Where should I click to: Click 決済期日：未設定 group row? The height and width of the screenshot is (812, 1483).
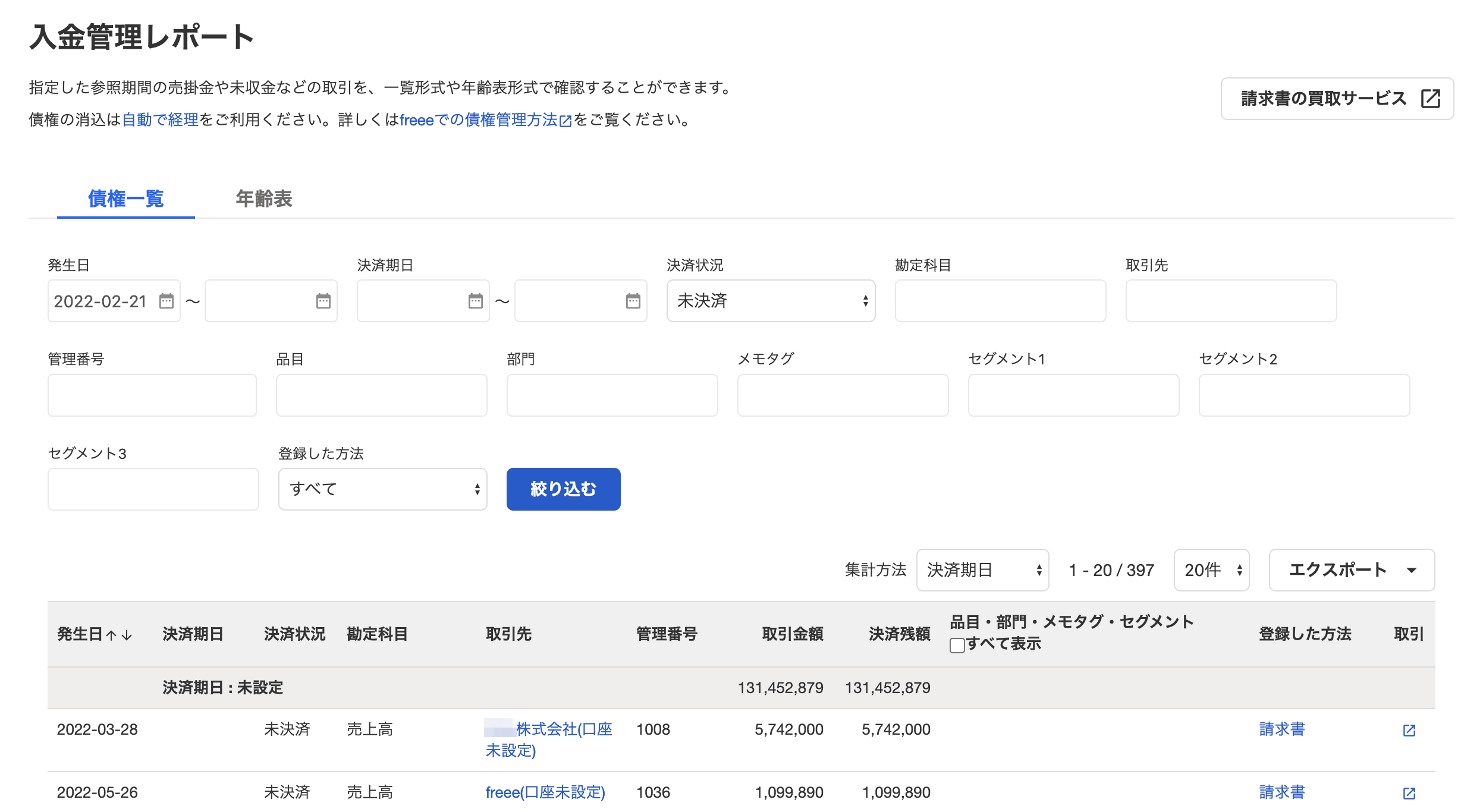tap(741, 688)
